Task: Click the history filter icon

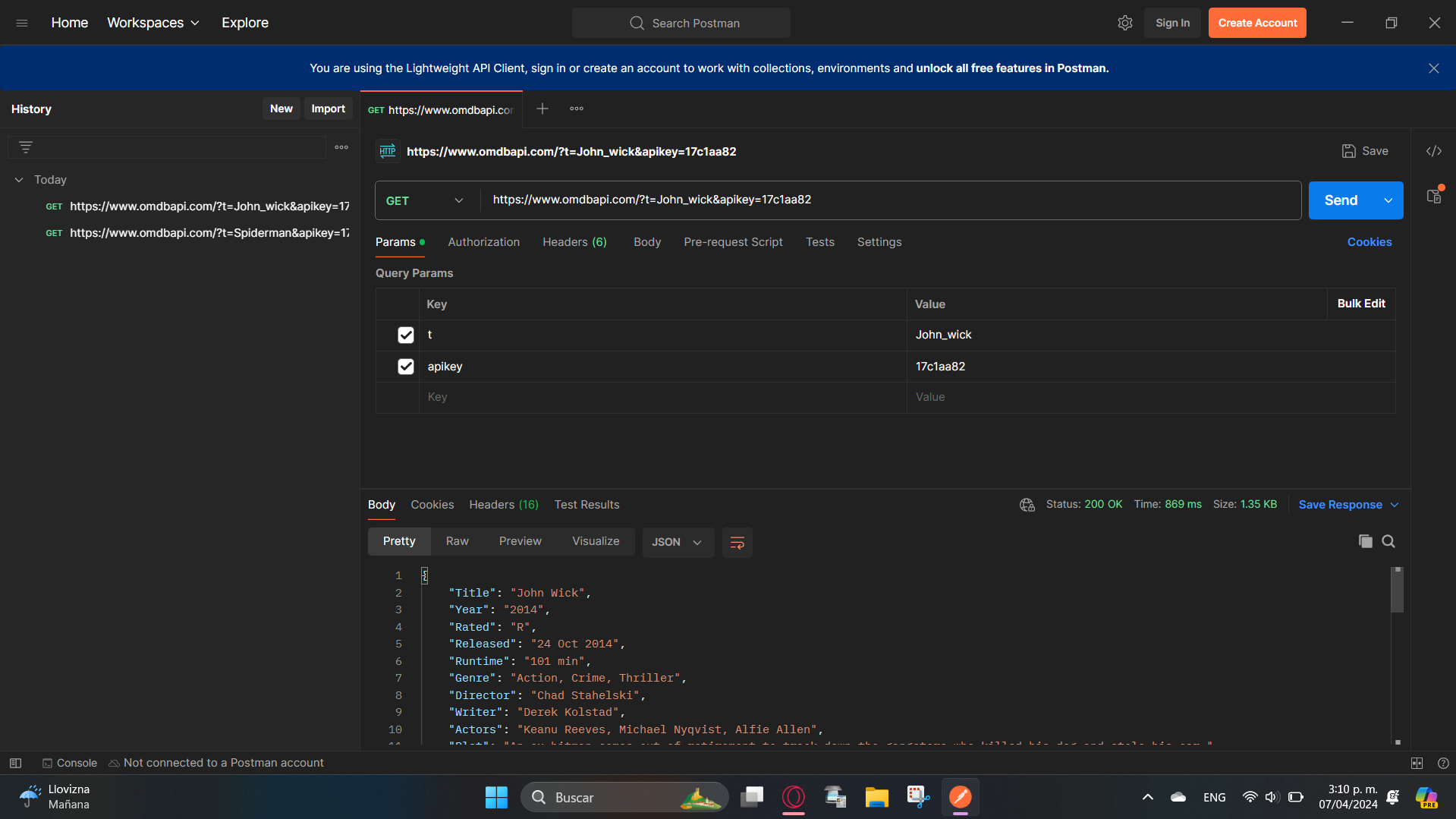Action: click(x=26, y=147)
